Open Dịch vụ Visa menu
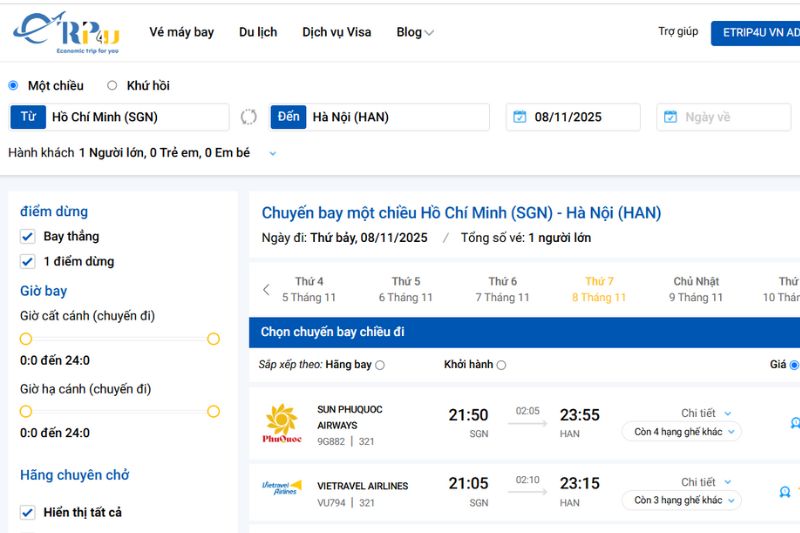800x533 pixels. 337,32
